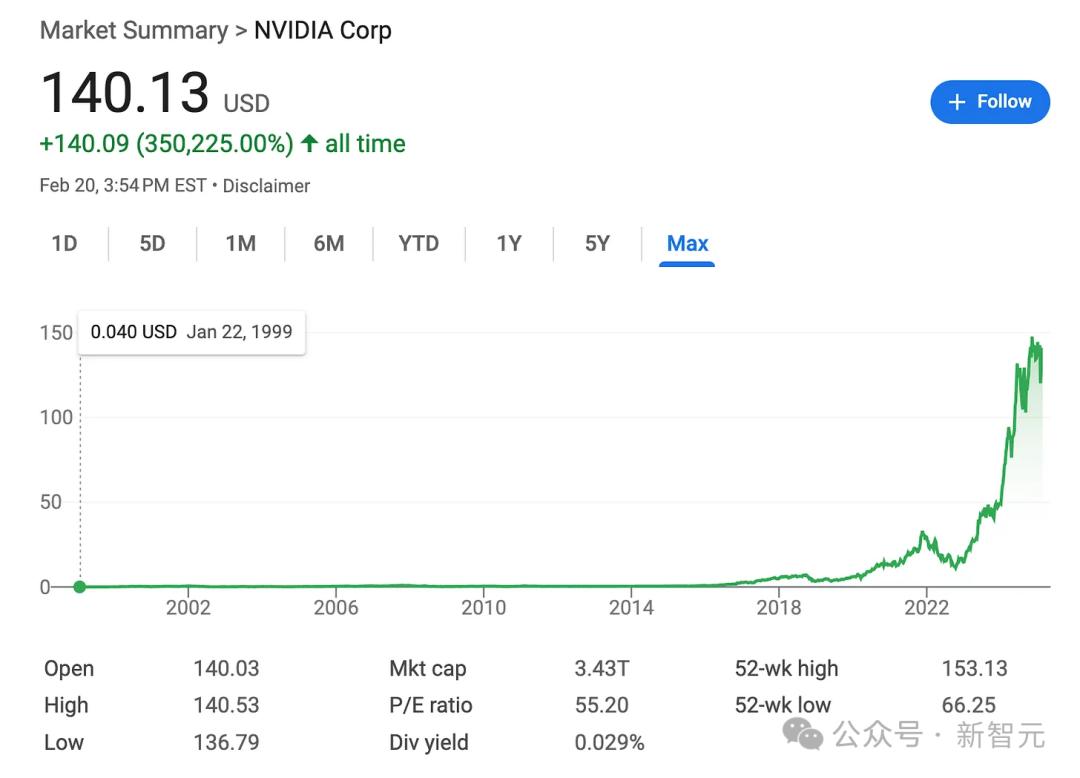1080x778 pixels.
Task: Switch chart to 1Y view
Action: point(509,243)
